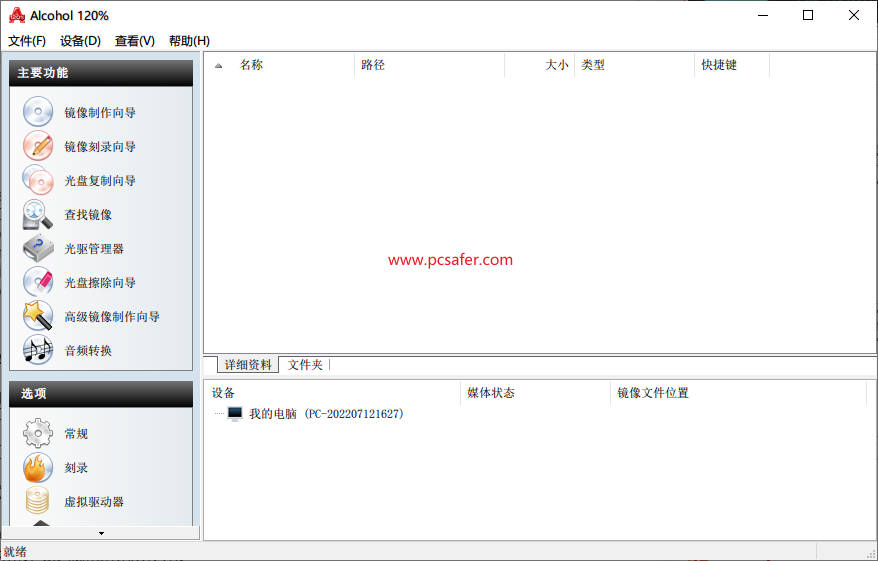Sort the list by the 名称 column

251,65
